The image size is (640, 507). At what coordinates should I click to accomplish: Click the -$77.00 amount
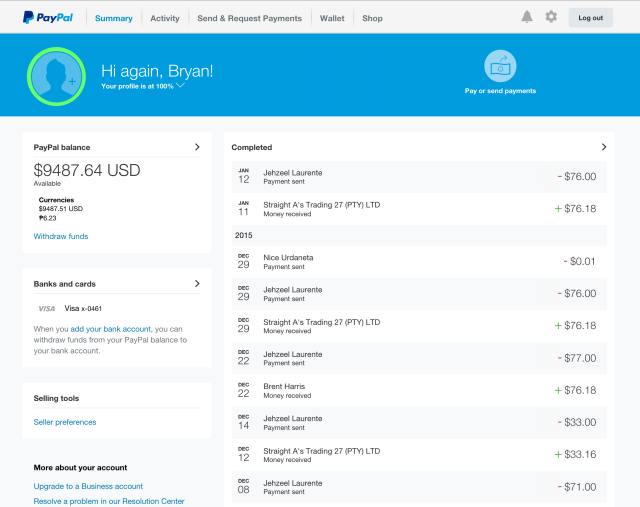click(x=577, y=358)
